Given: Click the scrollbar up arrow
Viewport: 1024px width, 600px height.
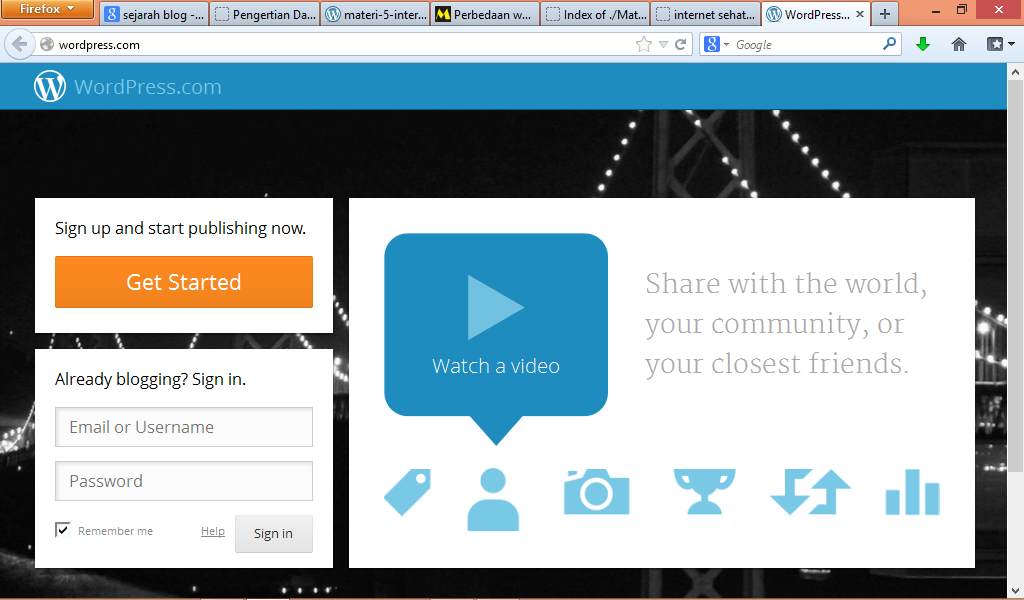Looking at the screenshot, I should click(x=1016, y=72).
